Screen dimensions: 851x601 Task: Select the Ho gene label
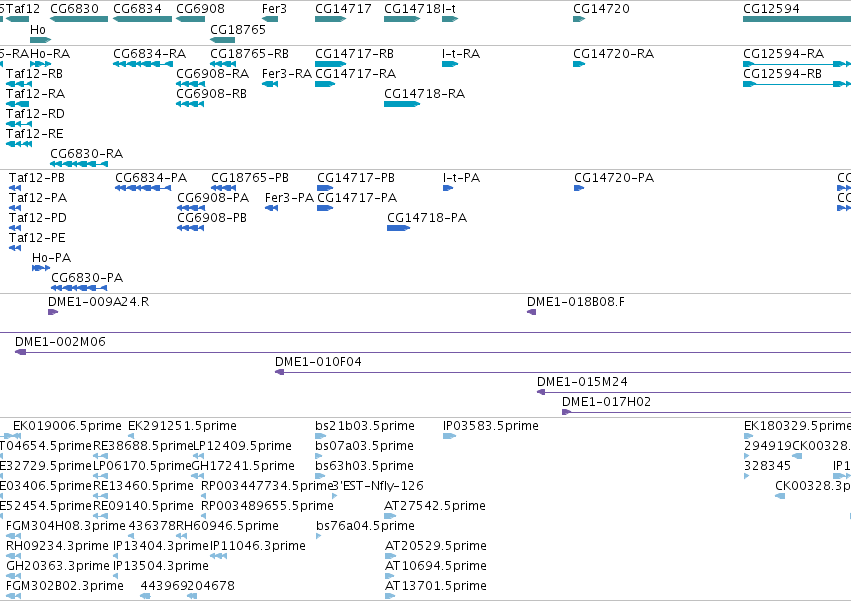(x=38, y=29)
